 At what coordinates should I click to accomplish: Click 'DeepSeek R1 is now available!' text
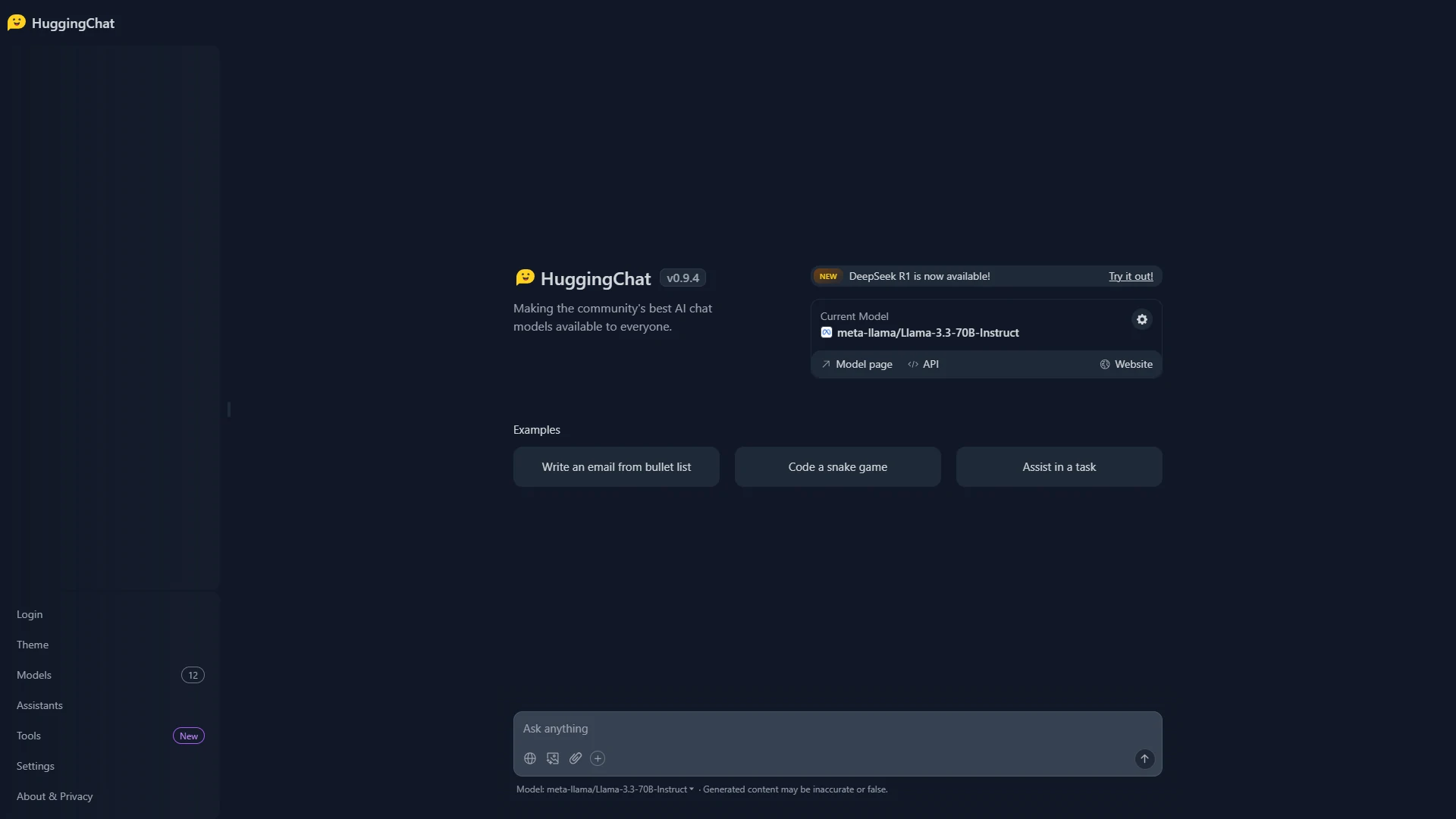tap(919, 276)
